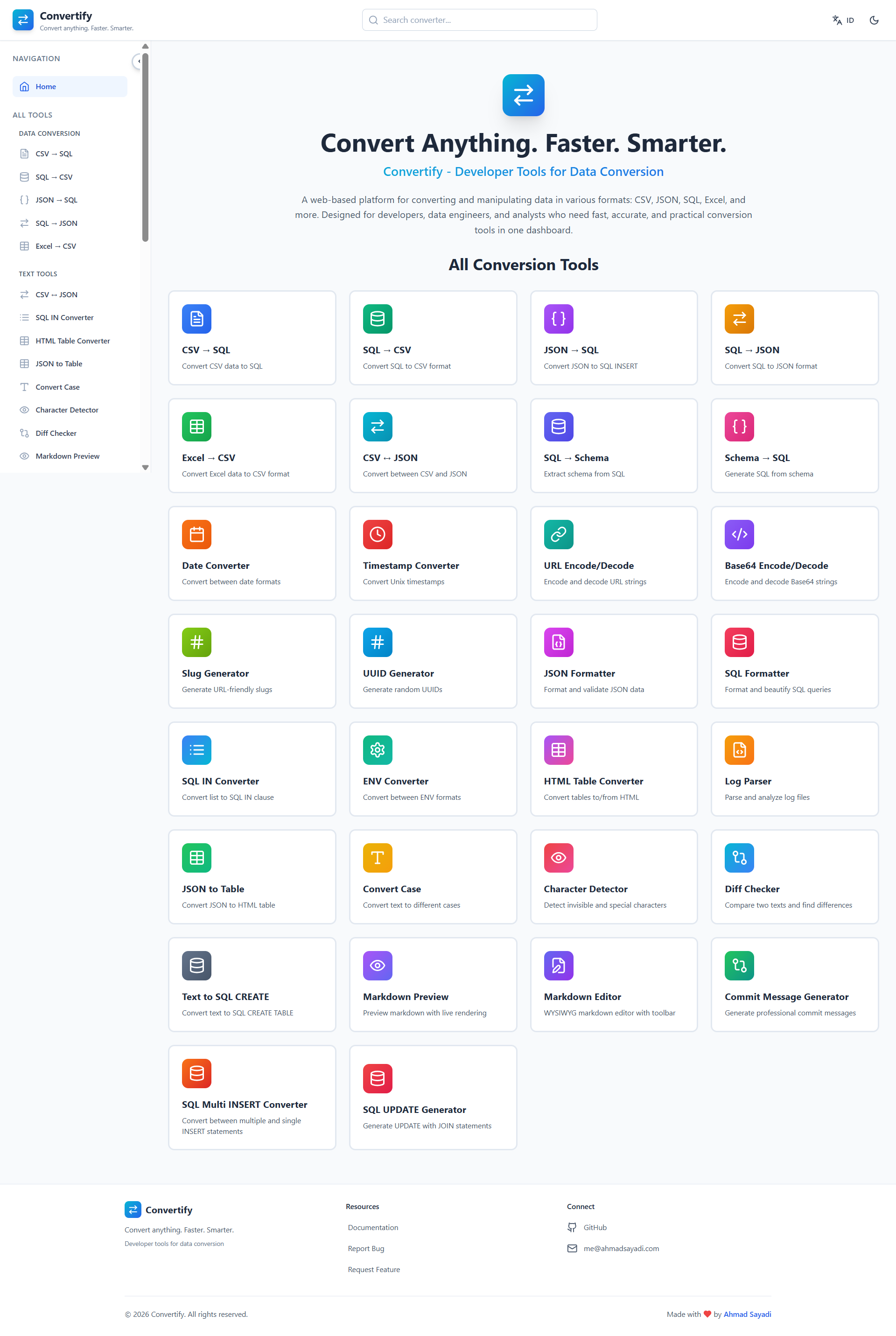Click the Excel → CSV table icon card
This screenshot has width=896, height=1336.
tap(196, 427)
